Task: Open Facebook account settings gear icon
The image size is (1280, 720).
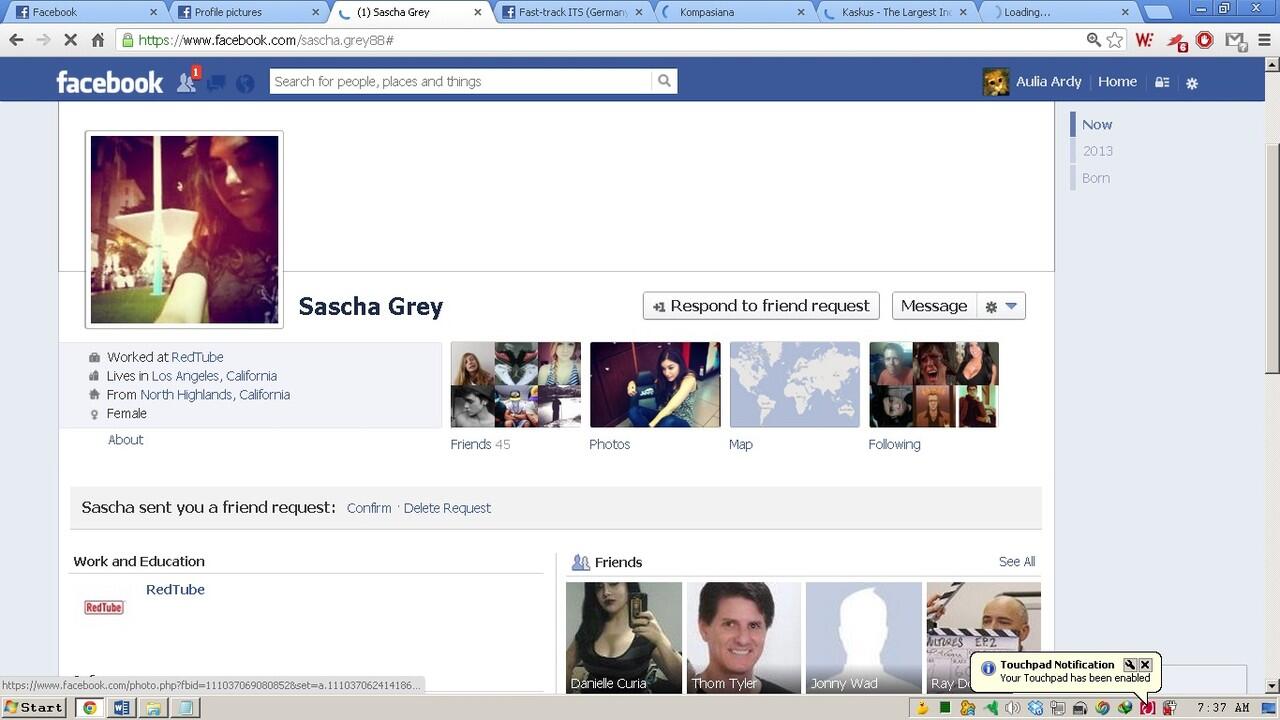Action: [x=1192, y=83]
